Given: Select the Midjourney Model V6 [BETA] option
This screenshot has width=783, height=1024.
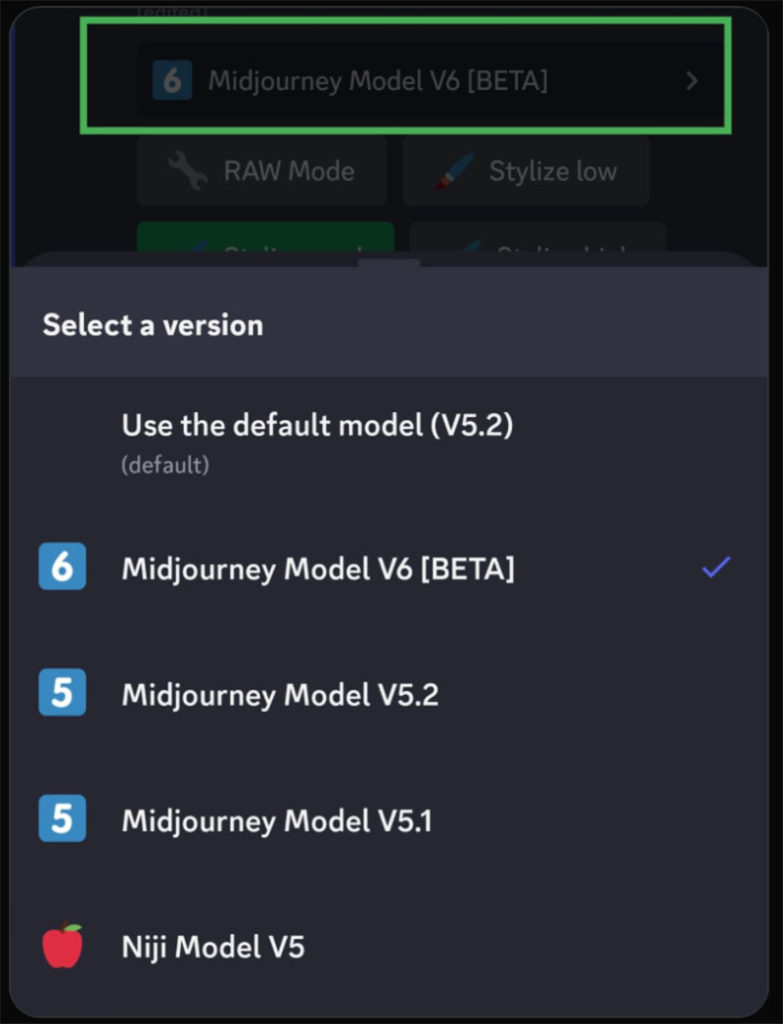Looking at the screenshot, I should click(x=389, y=567).
